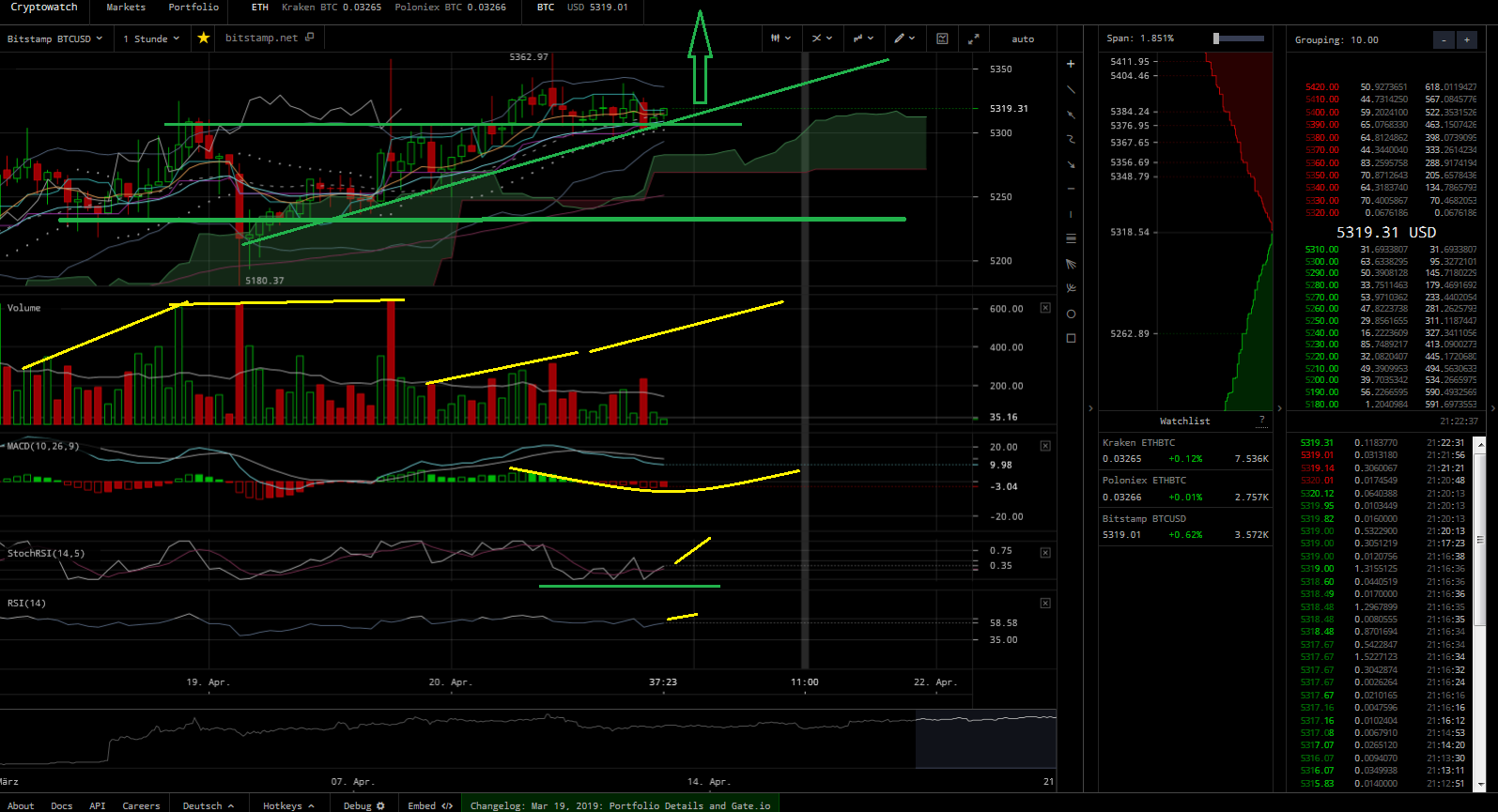Toggle the auto price scale
Image resolution: width=1498 pixels, height=812 pixels.
pyautogui.click(x=1023, y=38)
